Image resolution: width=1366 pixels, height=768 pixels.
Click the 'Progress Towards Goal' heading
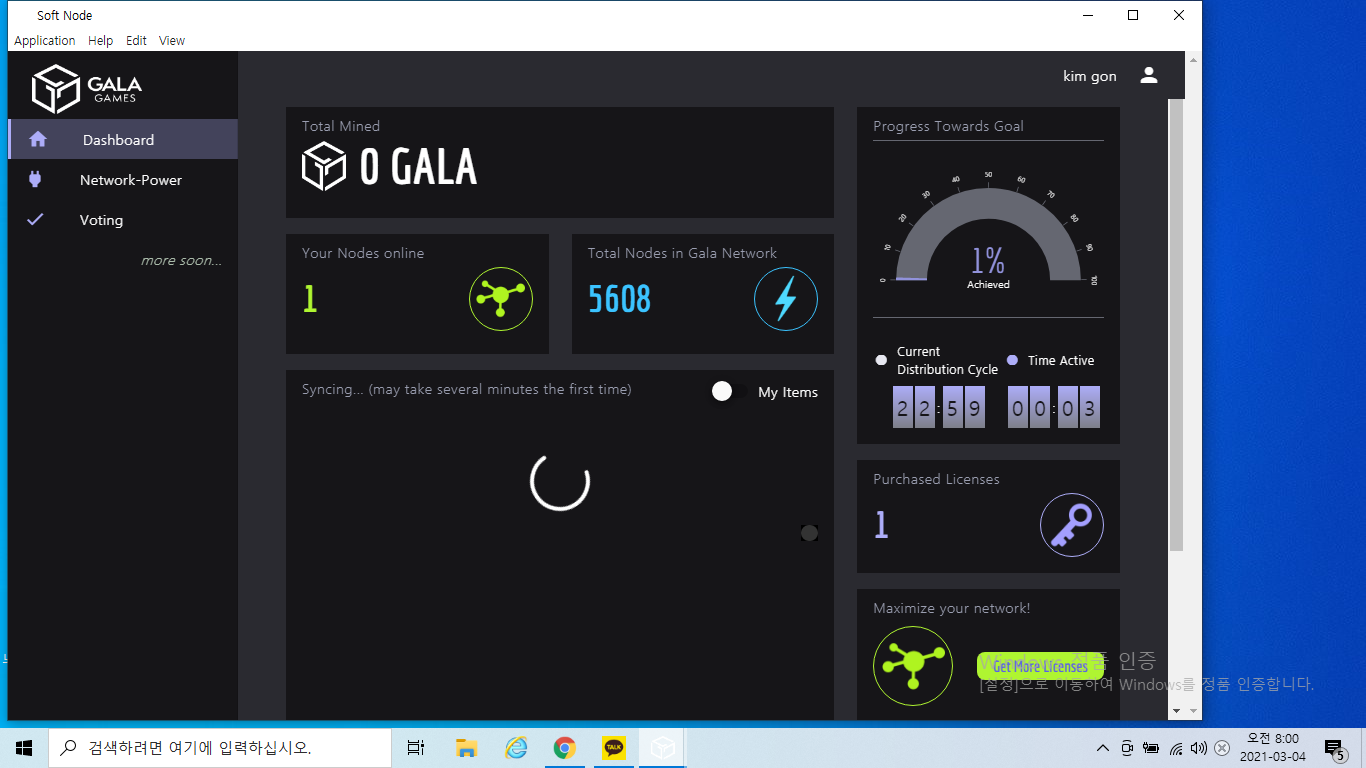coord(948,126)
